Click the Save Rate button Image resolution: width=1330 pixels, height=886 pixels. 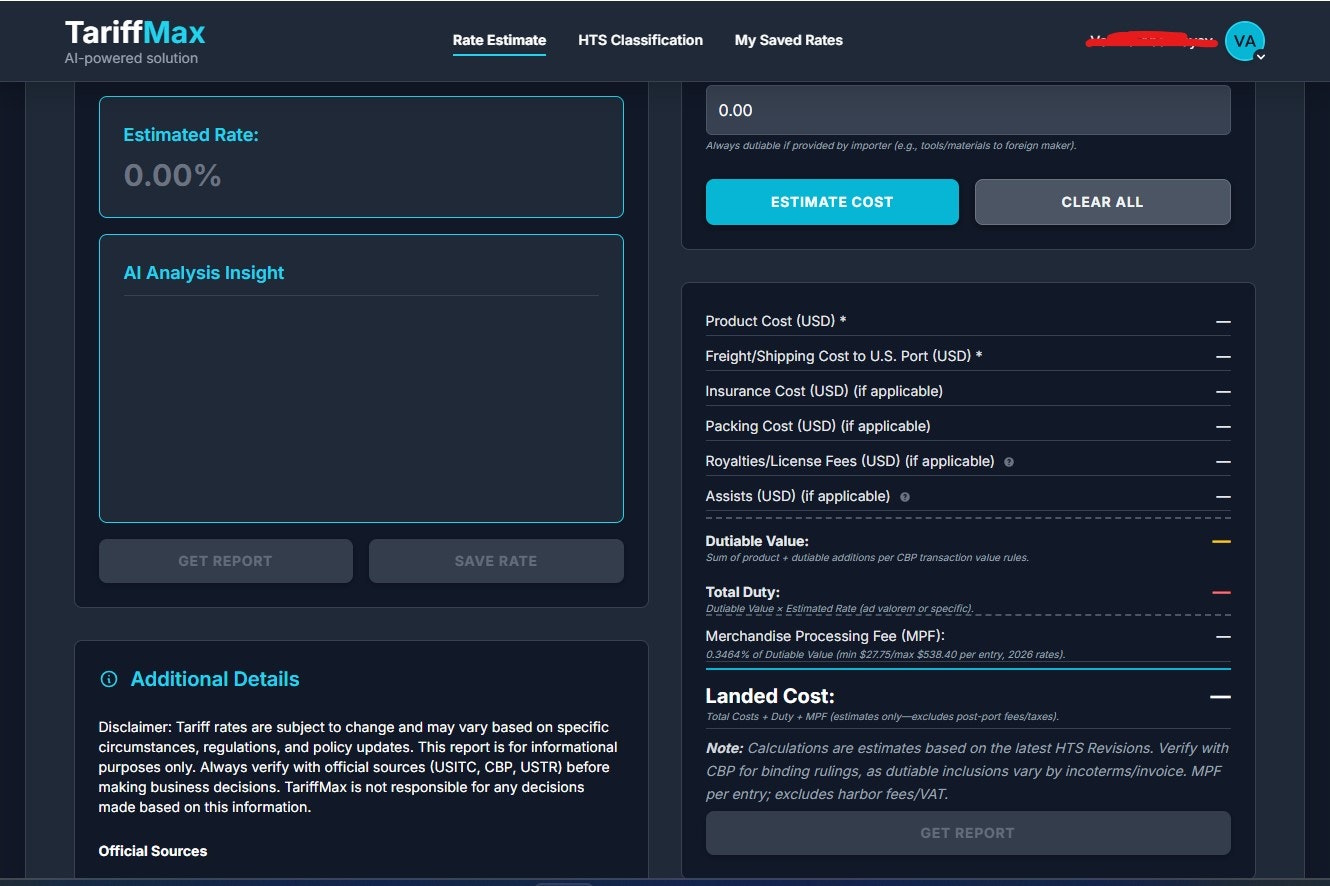[x=496, y=561]
